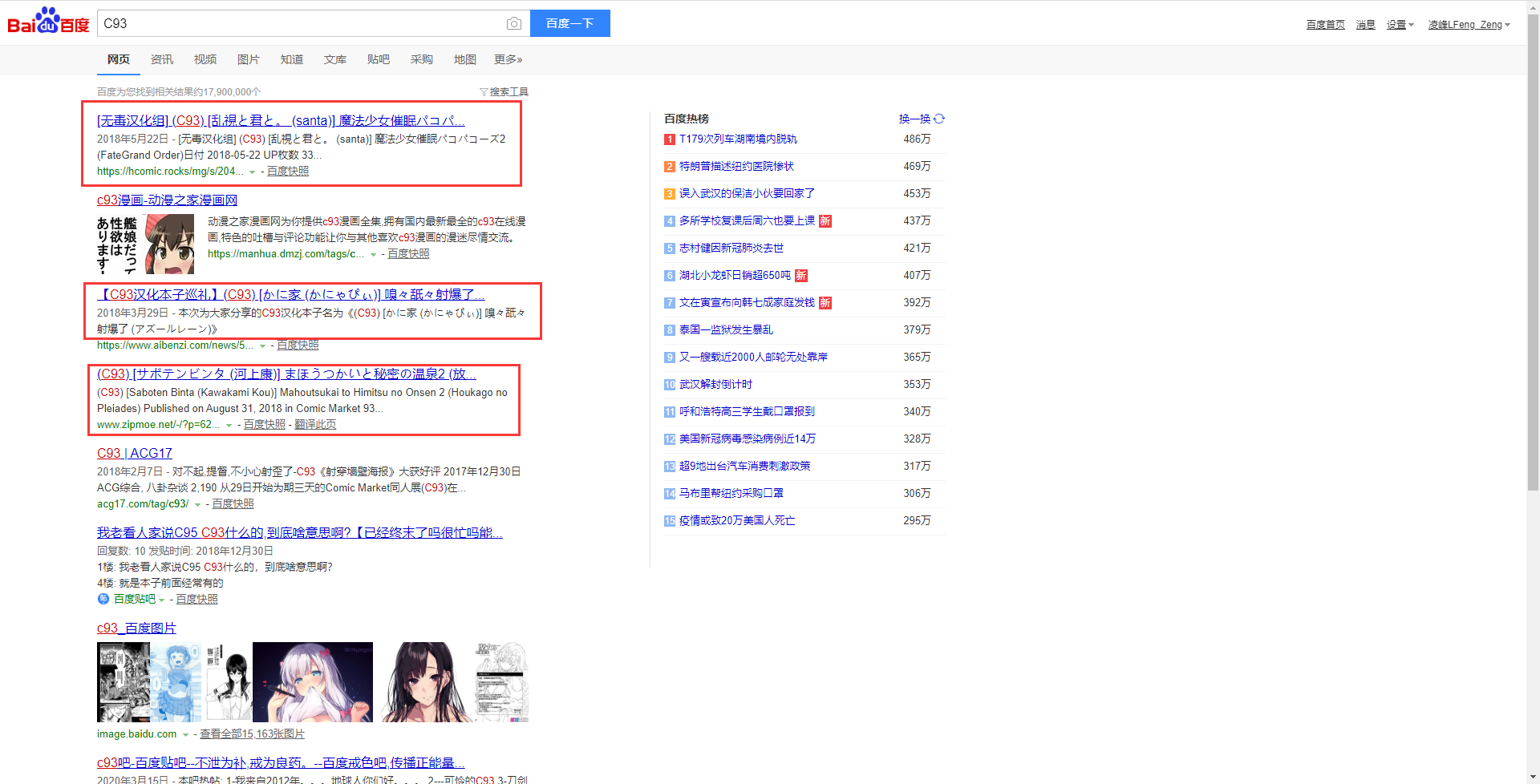Click 查看全部15,163张图片 link
The height and width of the screenshot is (784, 1540).
[252, 734]
